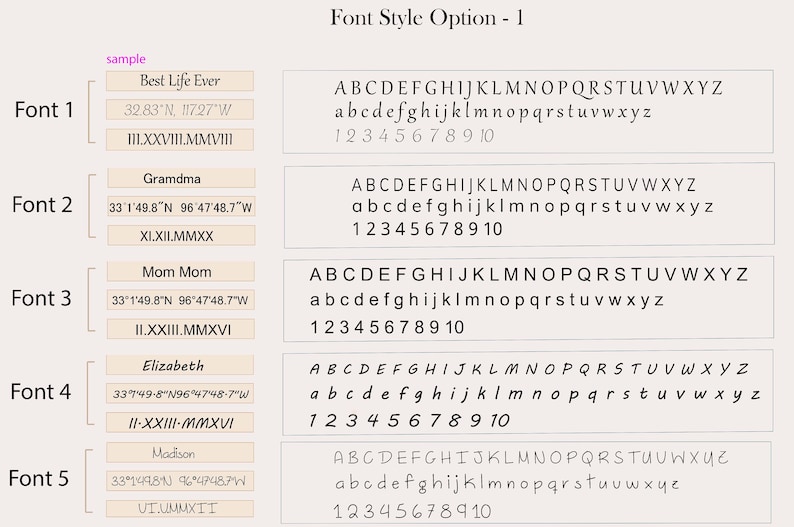
Task: Select the 'Elizabeth' sample box
Action: 180,365
